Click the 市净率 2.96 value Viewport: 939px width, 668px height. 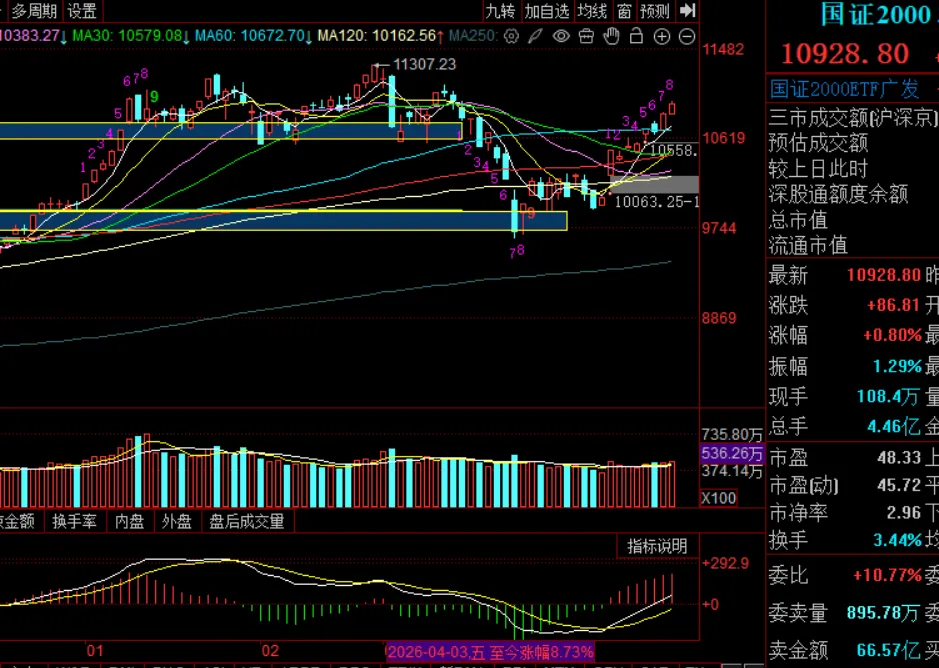click(904, 512)
